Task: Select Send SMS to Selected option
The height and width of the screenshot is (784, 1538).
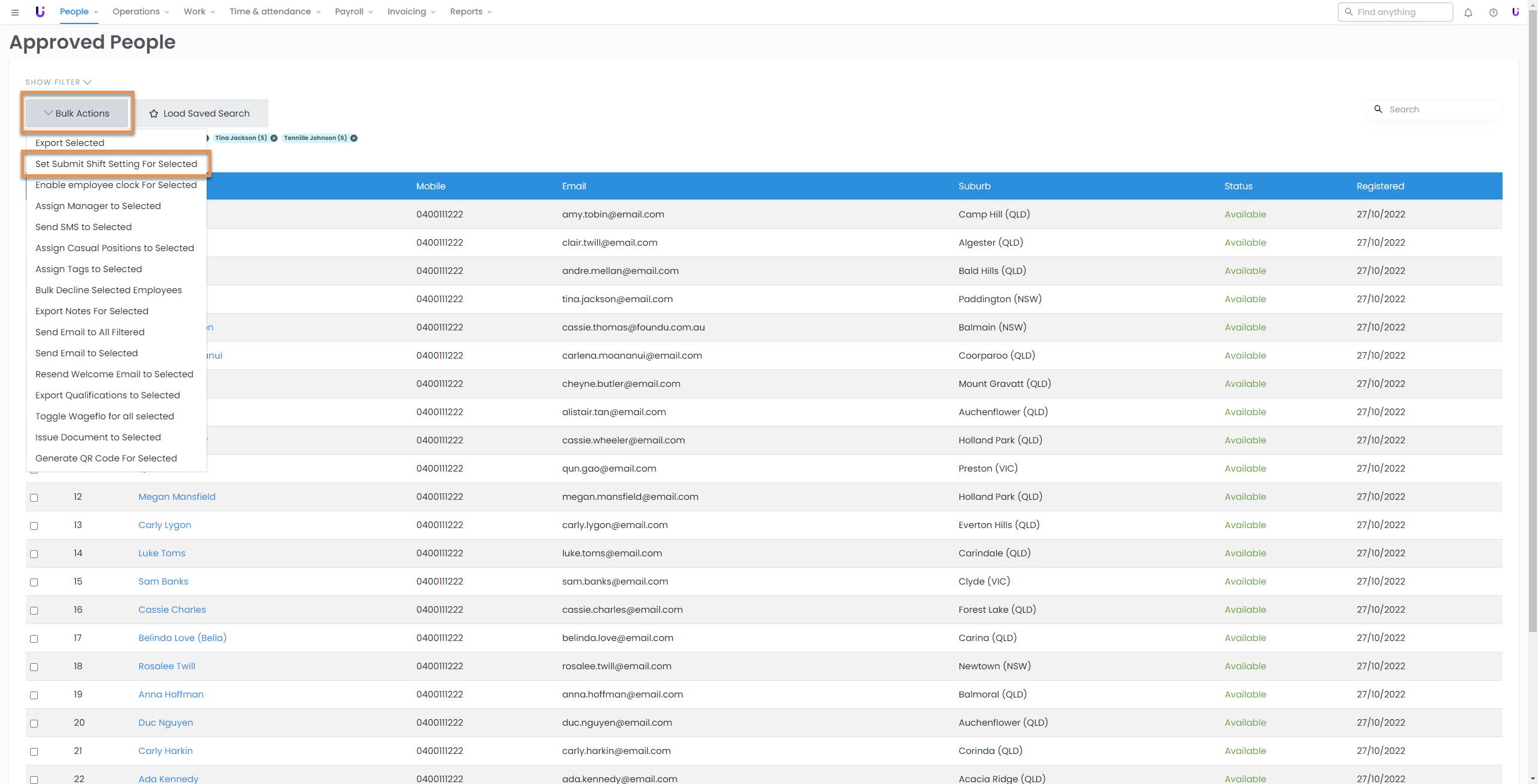Action: coord(84,227)
